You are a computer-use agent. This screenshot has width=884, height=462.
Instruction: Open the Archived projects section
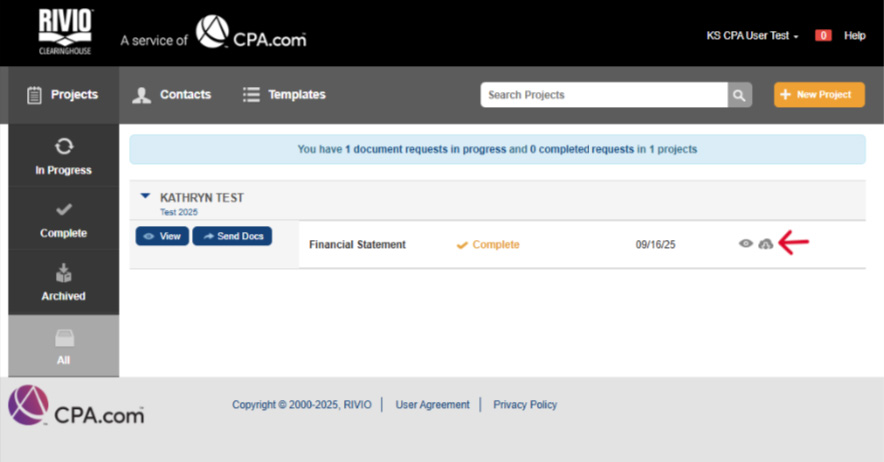[x=63, y=282]
